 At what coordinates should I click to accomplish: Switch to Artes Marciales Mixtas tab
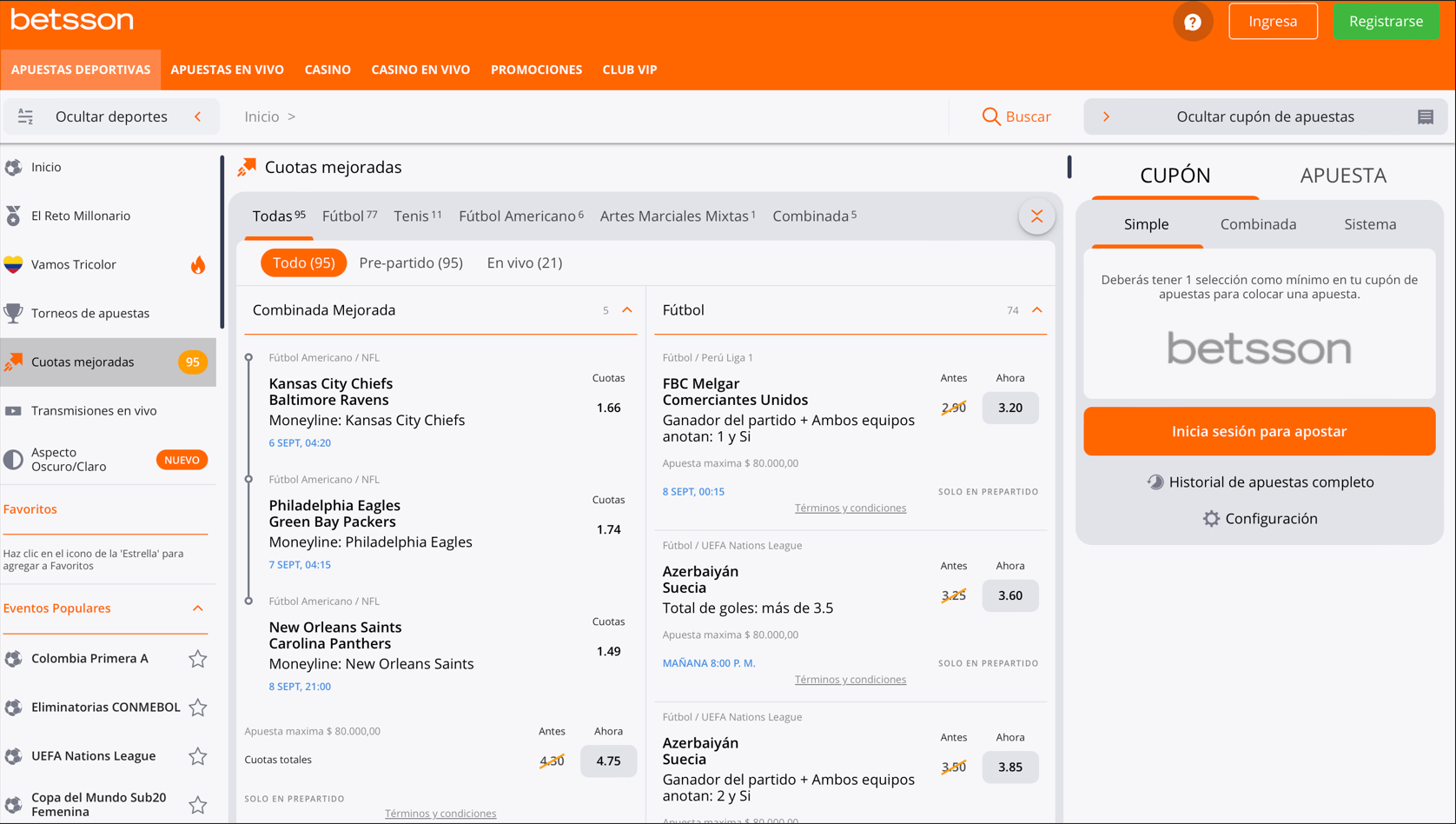[x=678, y=216]
